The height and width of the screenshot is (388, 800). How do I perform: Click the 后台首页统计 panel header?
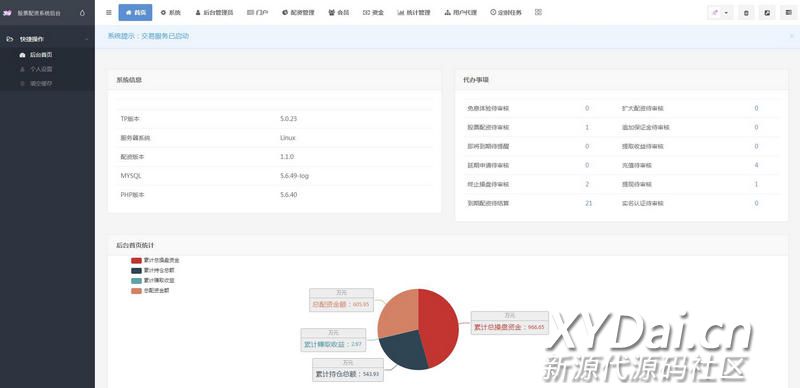click(448, 245)
